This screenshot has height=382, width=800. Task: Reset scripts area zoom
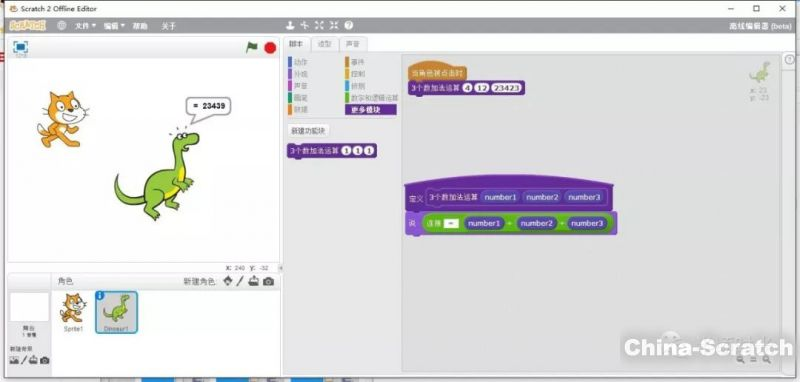[754, 360]
